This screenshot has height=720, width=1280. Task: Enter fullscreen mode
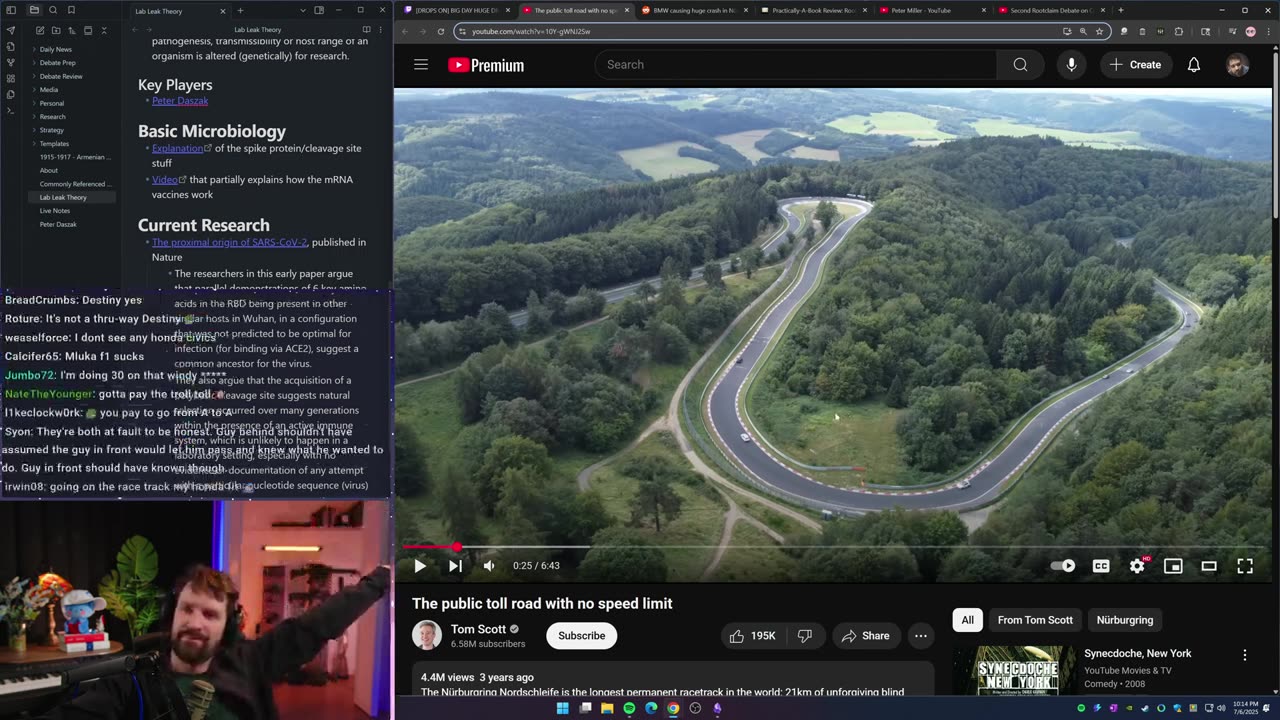point(1245,566)
